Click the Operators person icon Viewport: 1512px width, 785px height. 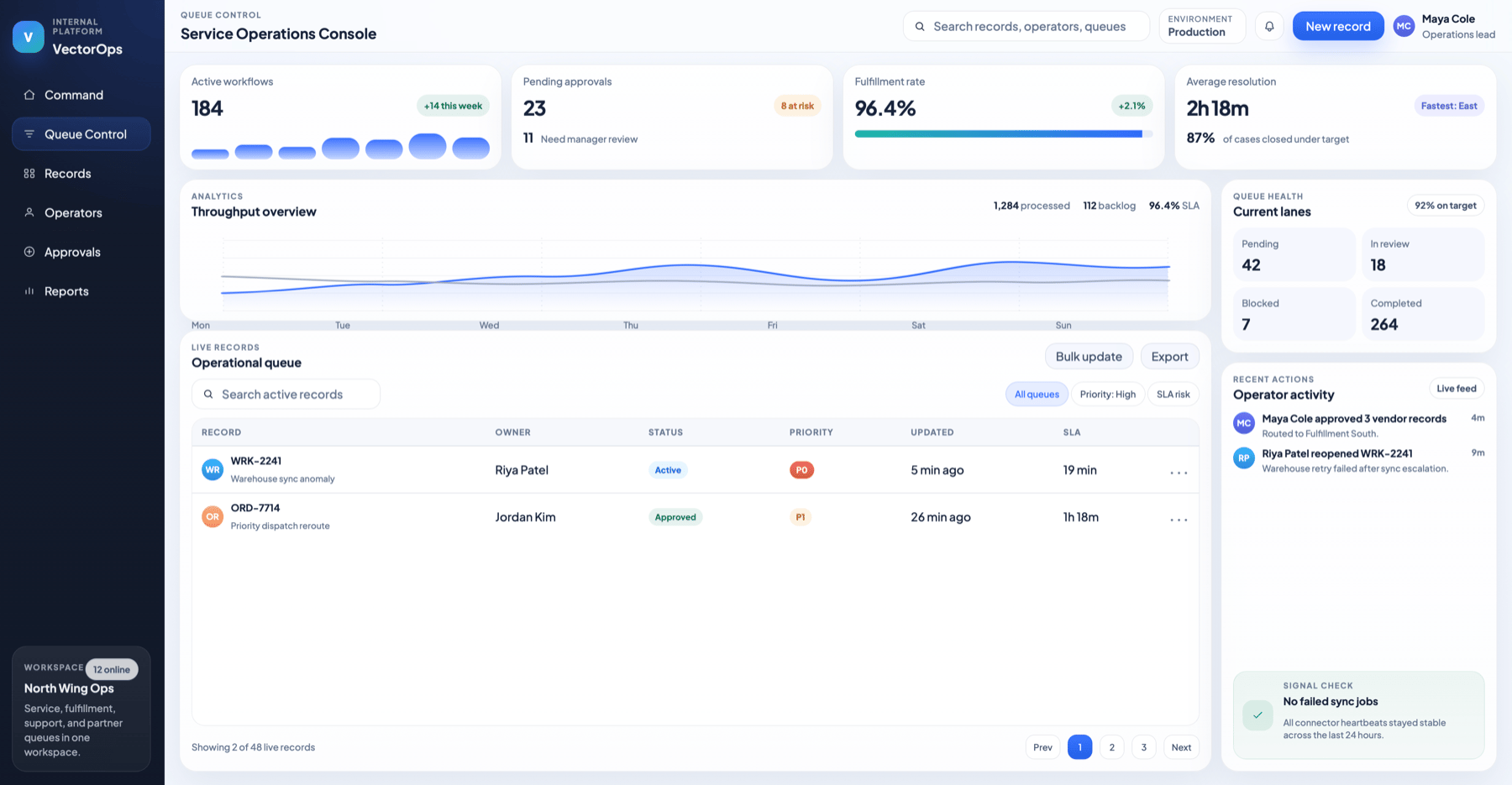[29, 212]
